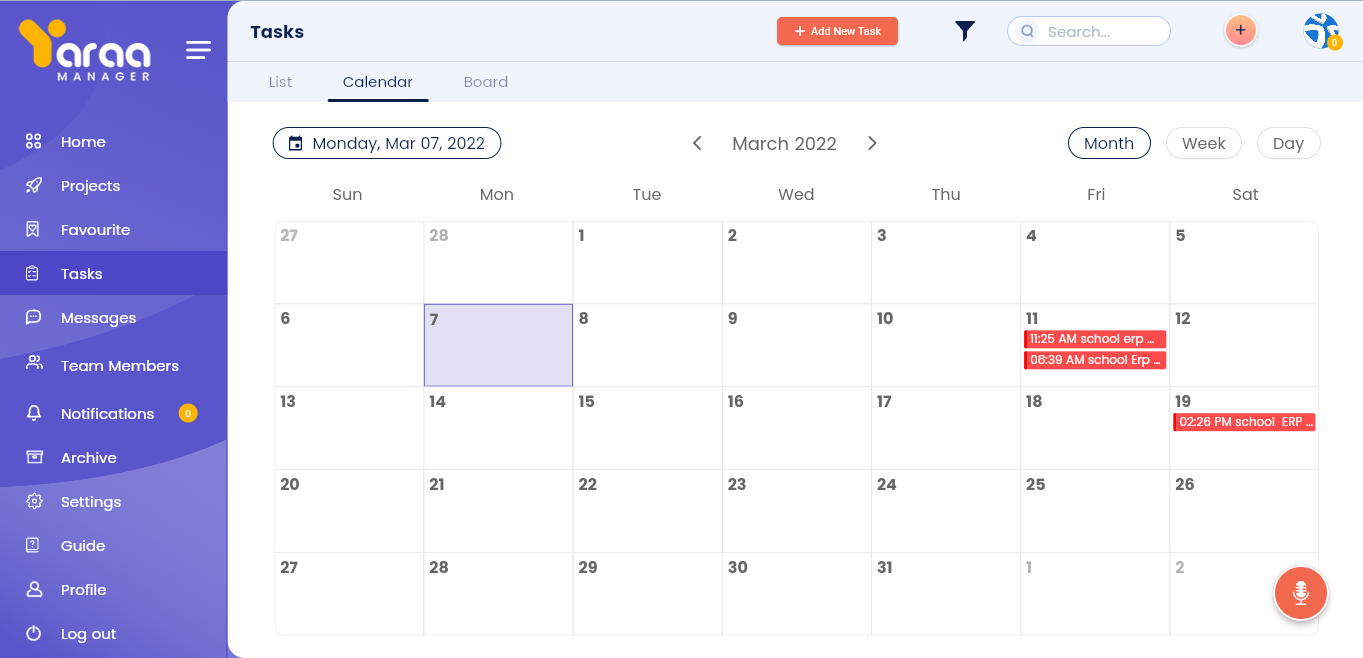Open Notifications from the sidebar
This screenshot has width=1363, height=658.
pos(107,414)
